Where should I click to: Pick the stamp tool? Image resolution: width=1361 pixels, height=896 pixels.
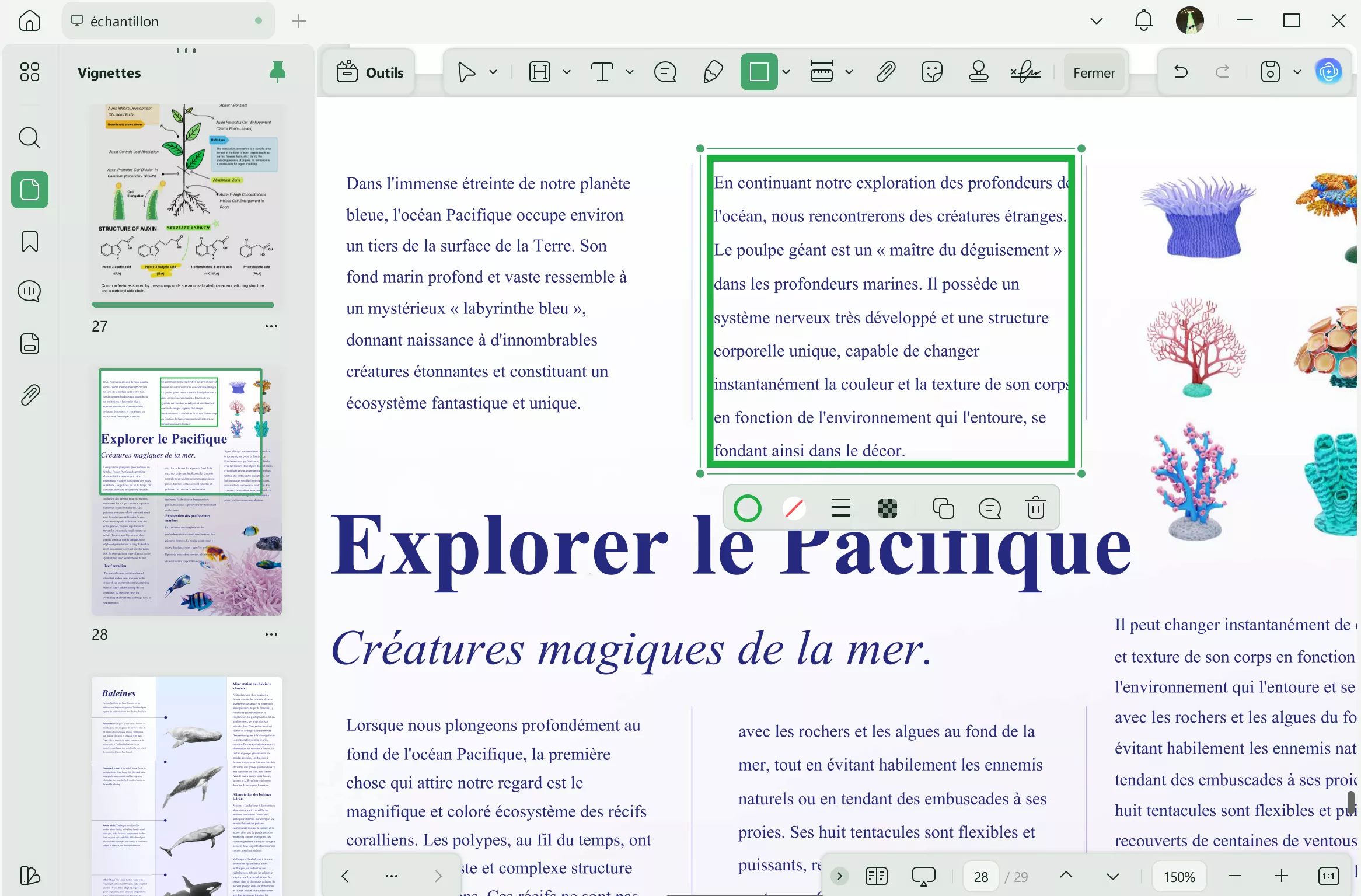[x=978, y=71]
